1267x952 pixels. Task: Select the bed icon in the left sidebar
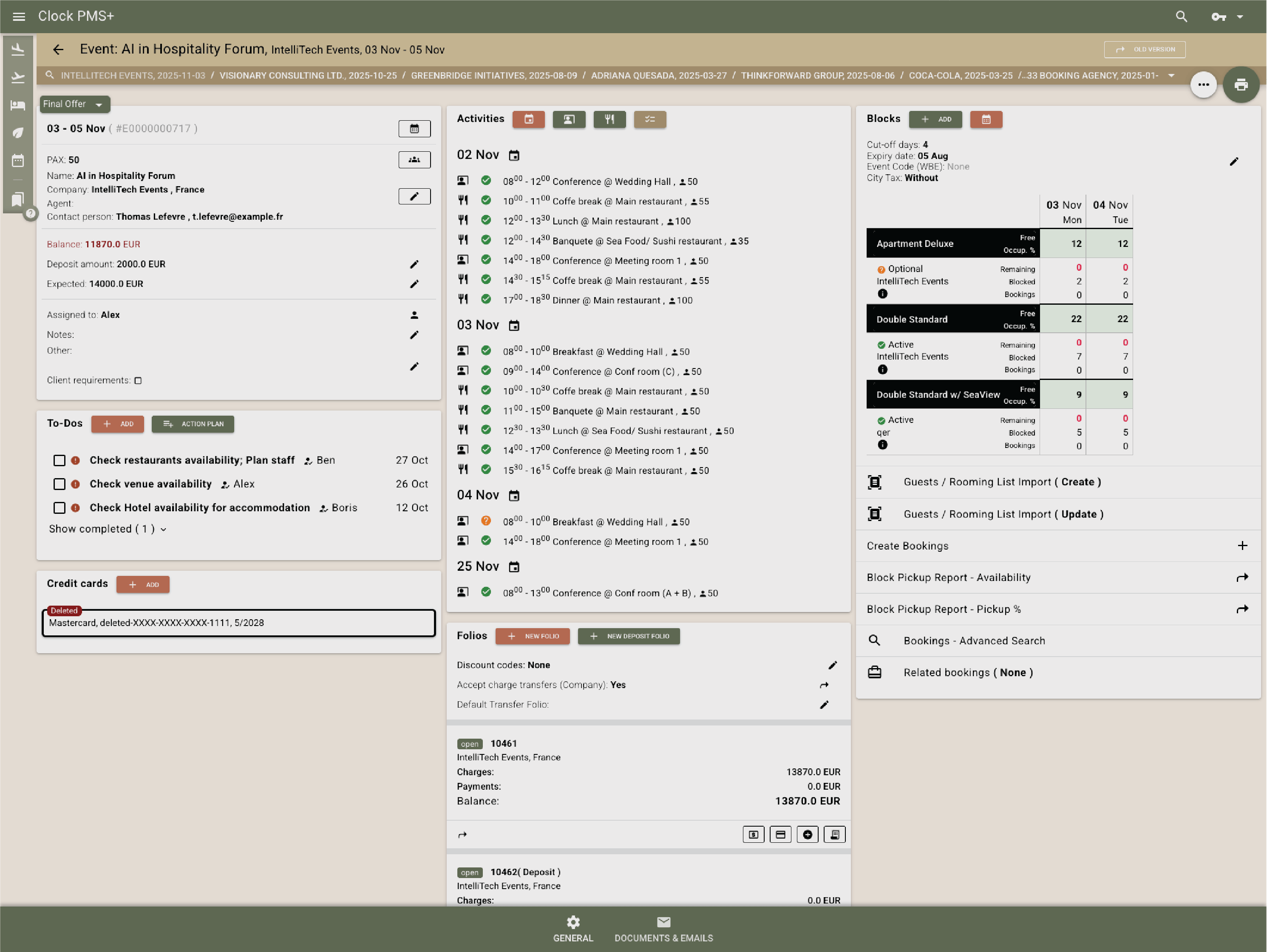coord(17,105)
